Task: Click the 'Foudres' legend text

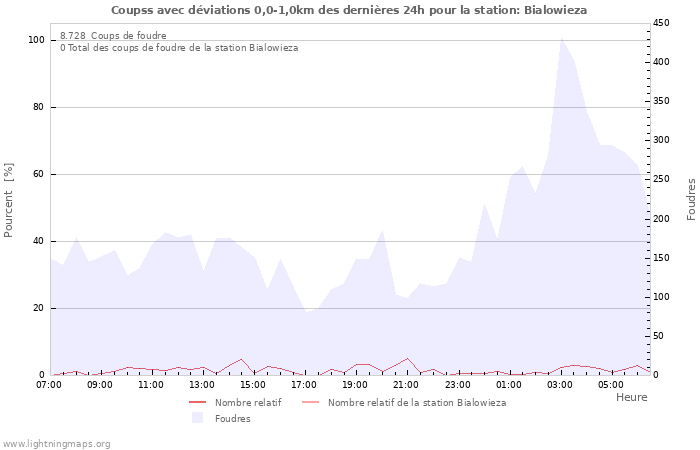Action: [x=232, y=418]
